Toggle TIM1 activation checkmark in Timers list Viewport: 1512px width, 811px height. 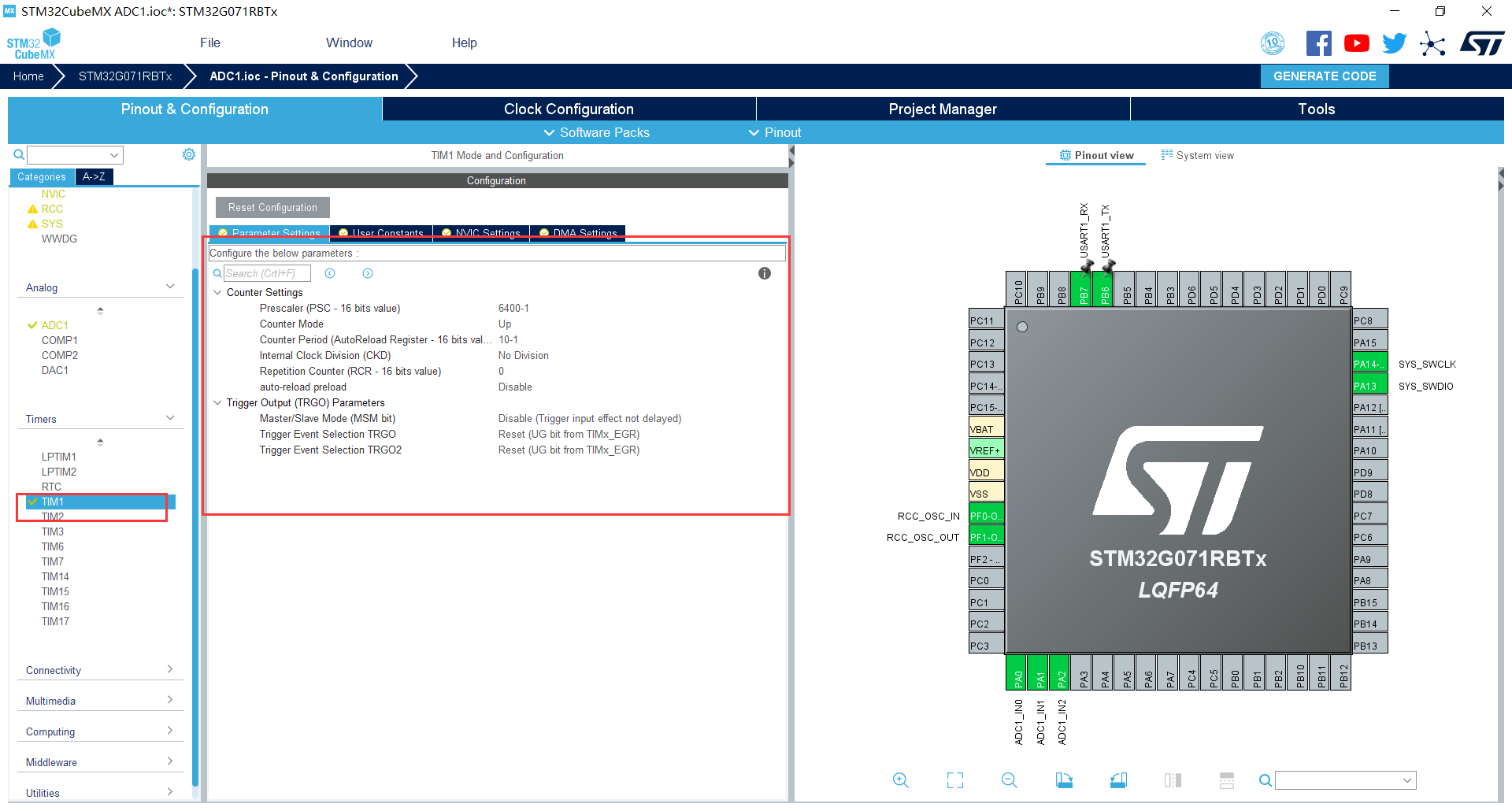tap(32, 501)
